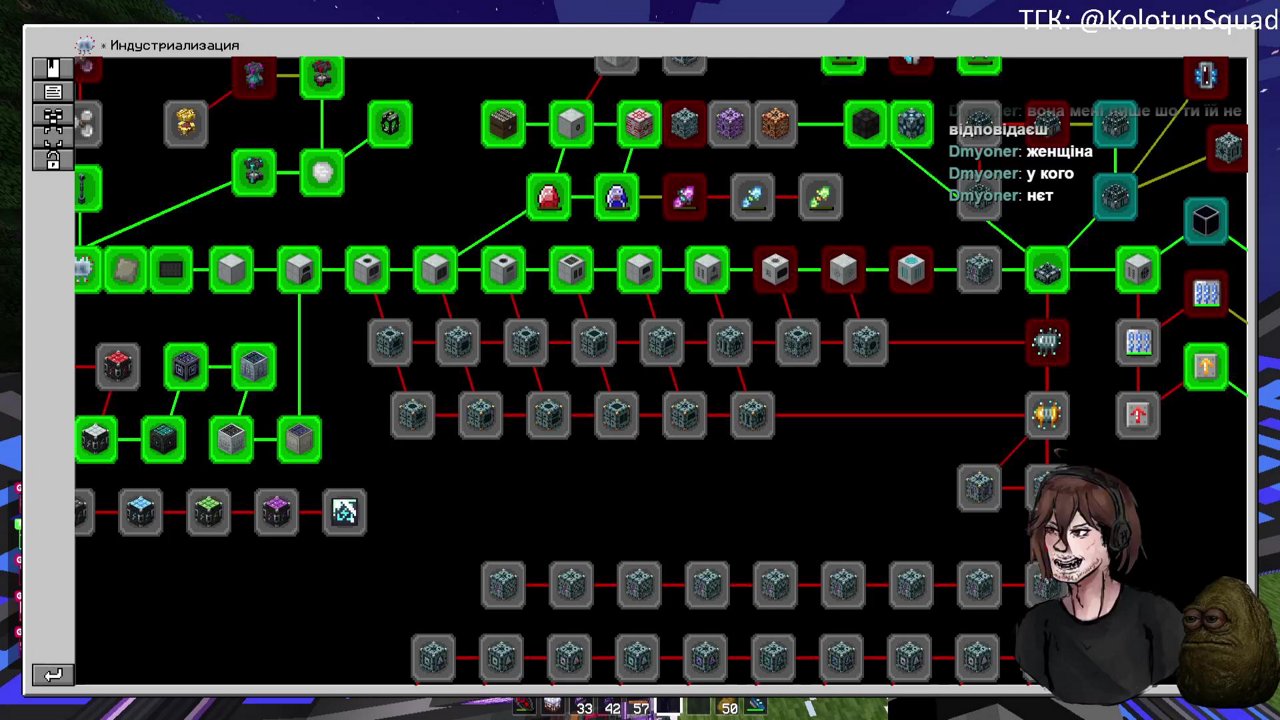Open the orange cube quest node
The width and height of the screenshot is (1280, 720).
pos(775,123)
